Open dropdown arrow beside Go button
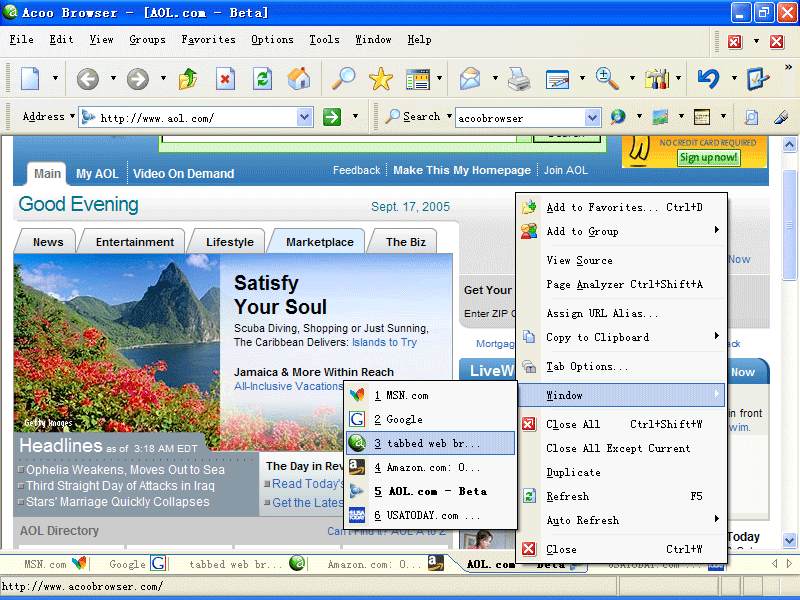The height and width of the screenshot is (600, 800). pyautogui.click(x=356, y=116)
